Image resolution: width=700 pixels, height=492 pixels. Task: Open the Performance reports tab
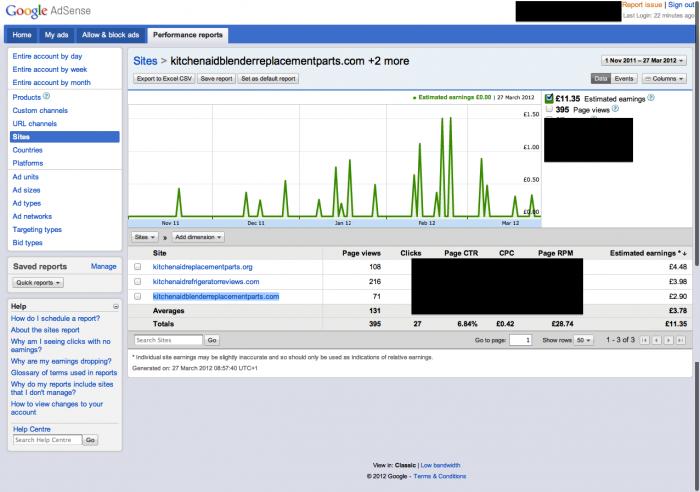coord(188,35)
